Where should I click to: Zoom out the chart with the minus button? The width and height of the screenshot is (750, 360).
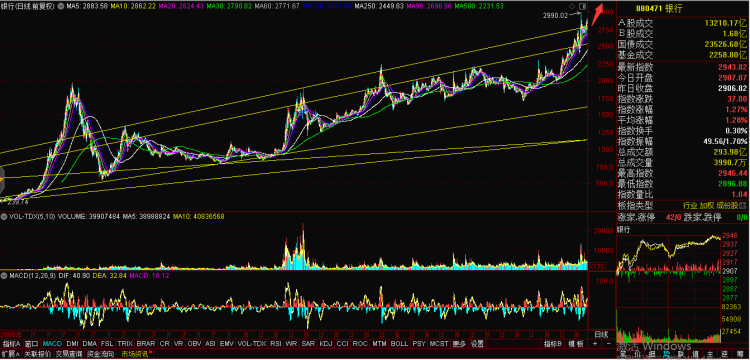tap(608, 344)
